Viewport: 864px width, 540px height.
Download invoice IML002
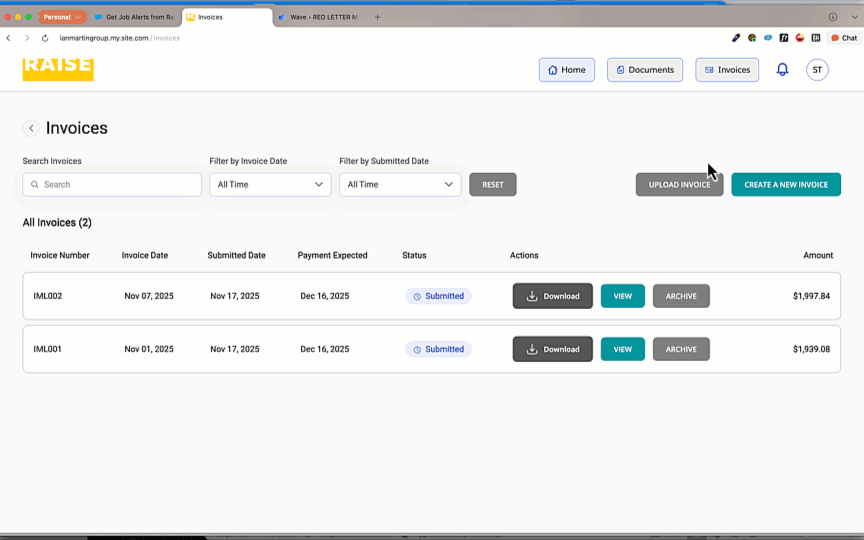[x=552, y=296]
